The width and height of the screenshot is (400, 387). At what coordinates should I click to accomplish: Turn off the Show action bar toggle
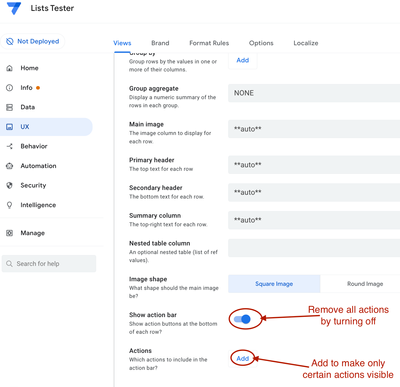coord(242,319)
